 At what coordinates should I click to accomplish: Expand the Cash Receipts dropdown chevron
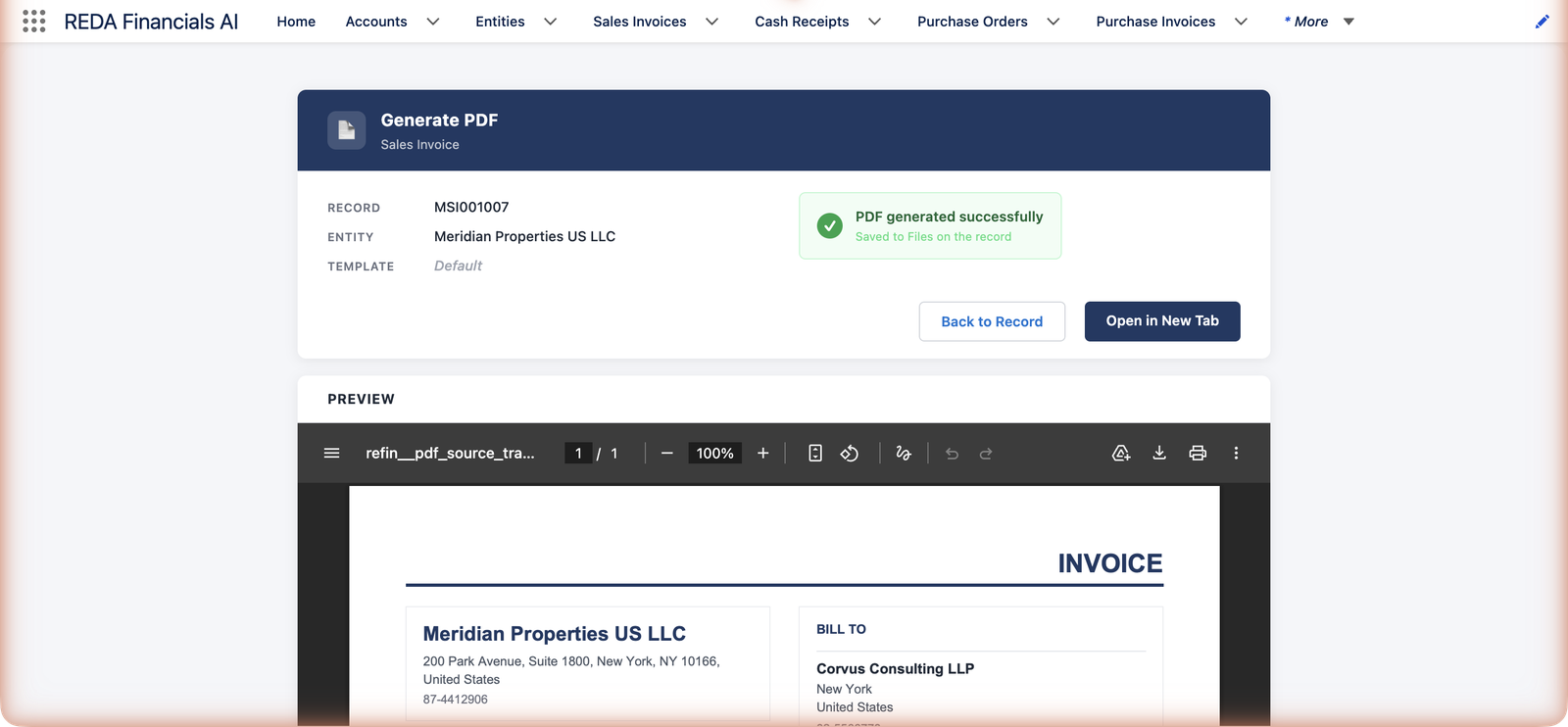(875, 22)
